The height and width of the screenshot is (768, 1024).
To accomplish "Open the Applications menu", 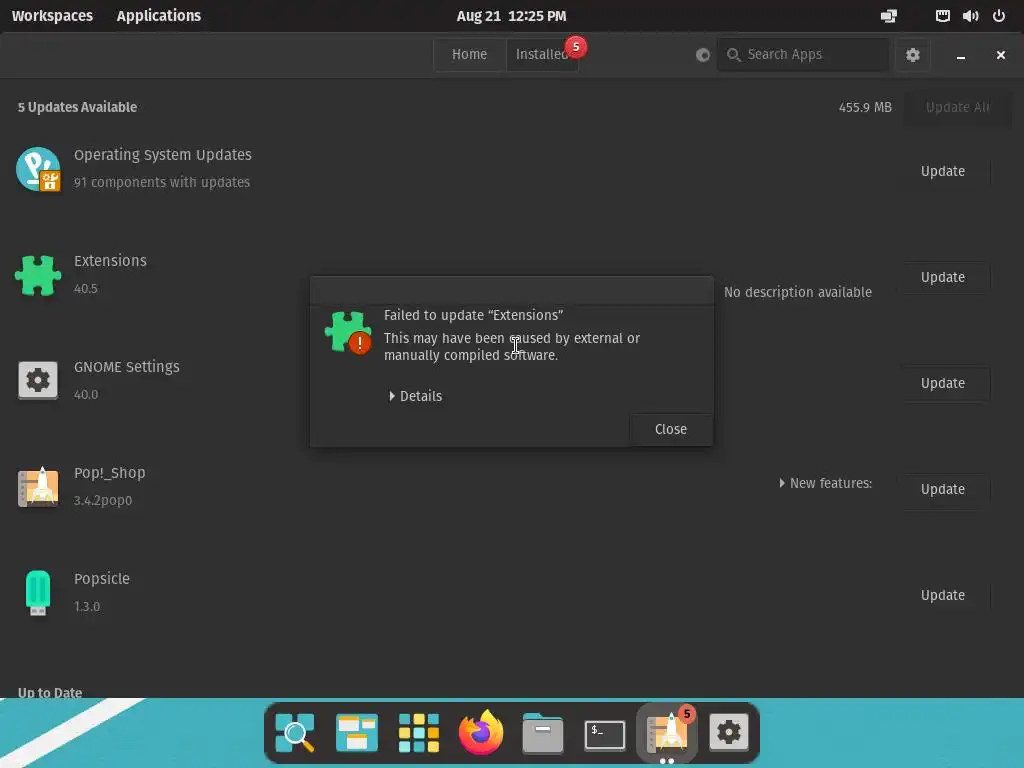I will (159, 16).
